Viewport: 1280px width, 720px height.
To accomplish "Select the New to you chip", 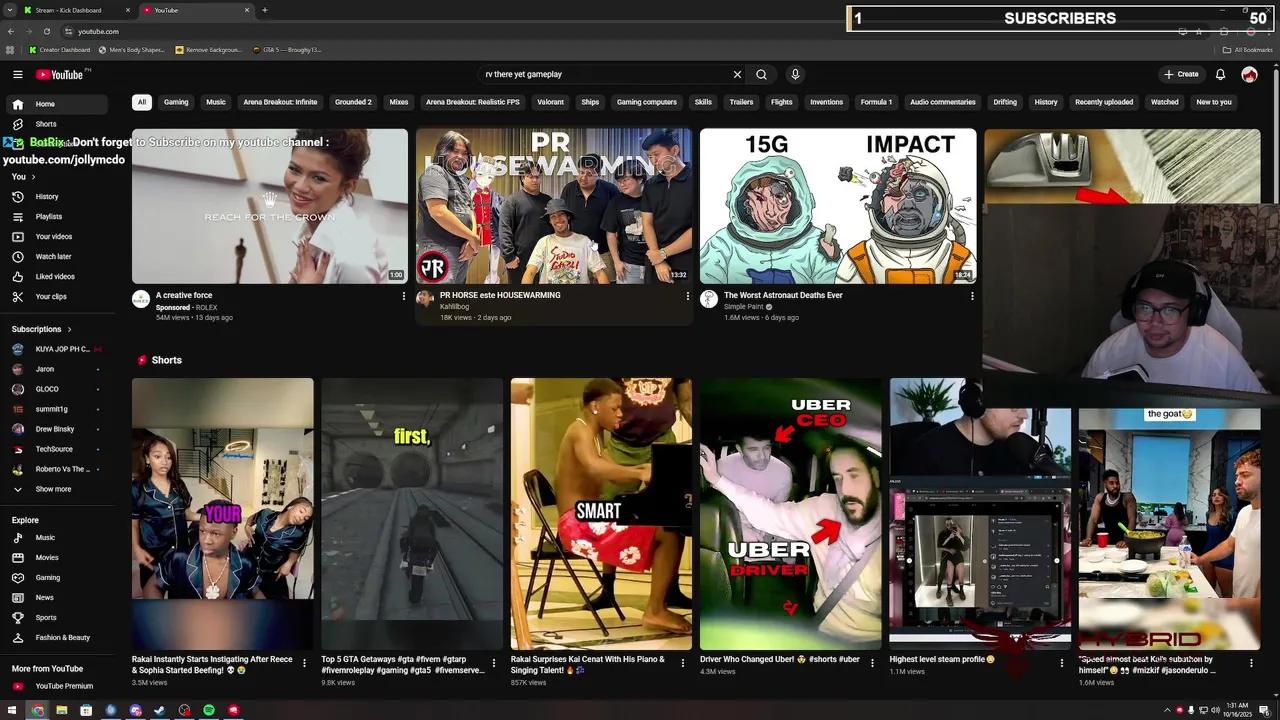I will point(1214,102).
